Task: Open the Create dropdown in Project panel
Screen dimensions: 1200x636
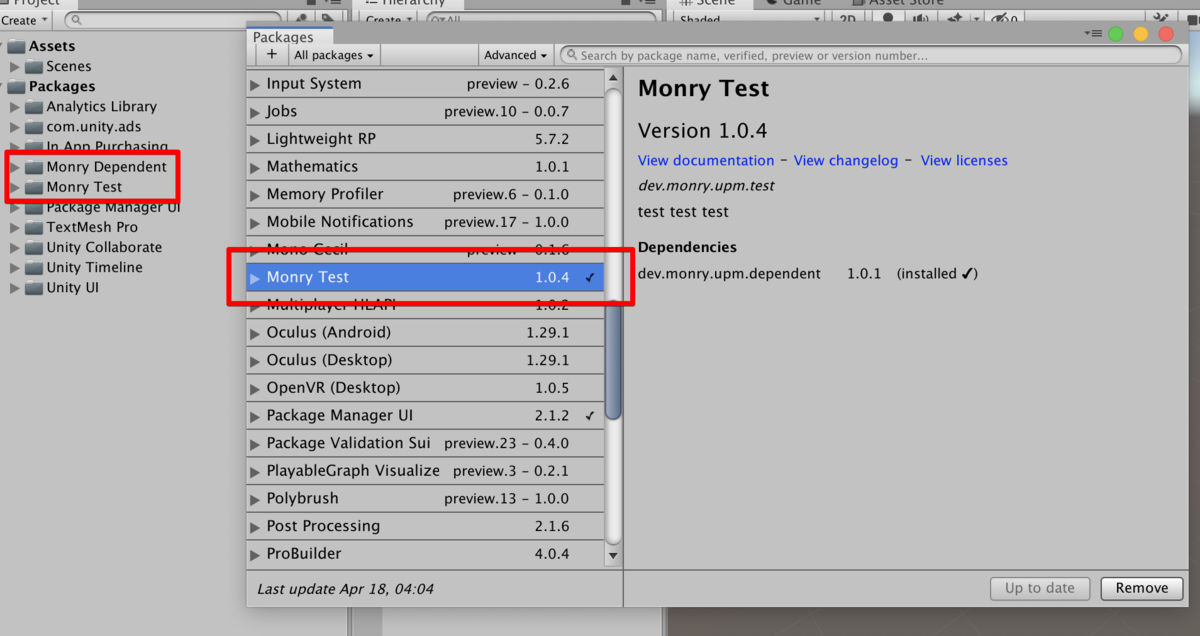Action: coord(24,19)
